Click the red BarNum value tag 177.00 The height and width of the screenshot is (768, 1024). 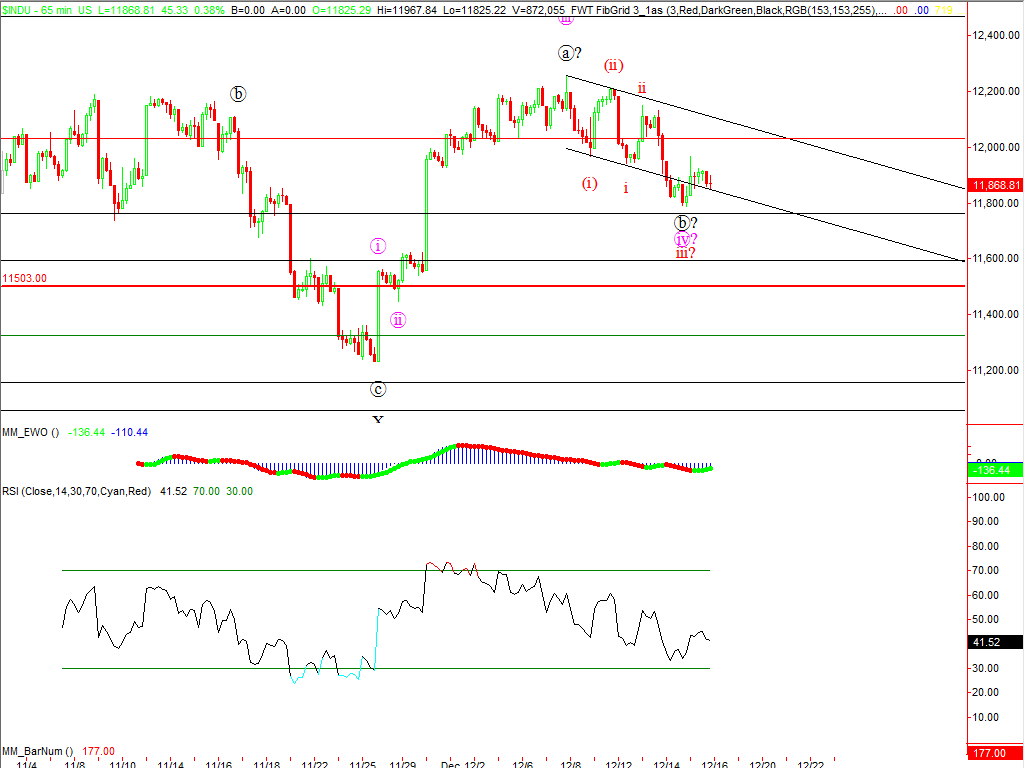point(995,752)
